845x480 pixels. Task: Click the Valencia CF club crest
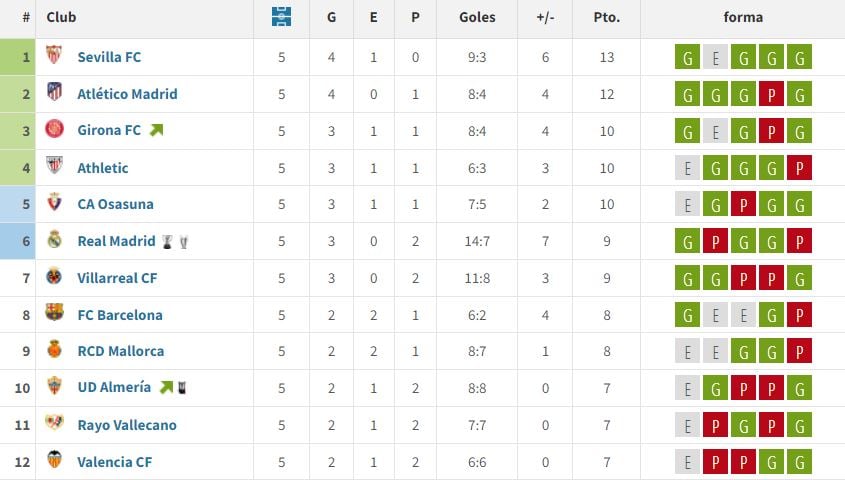tap(54, 461)
